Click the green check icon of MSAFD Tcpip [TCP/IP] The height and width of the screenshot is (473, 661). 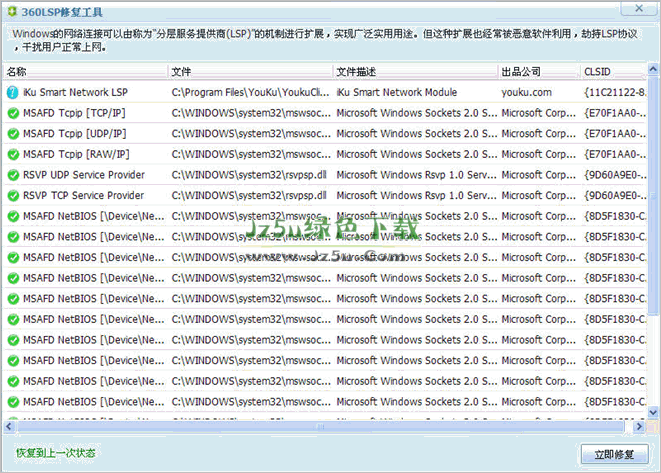(x=13, y=113)
